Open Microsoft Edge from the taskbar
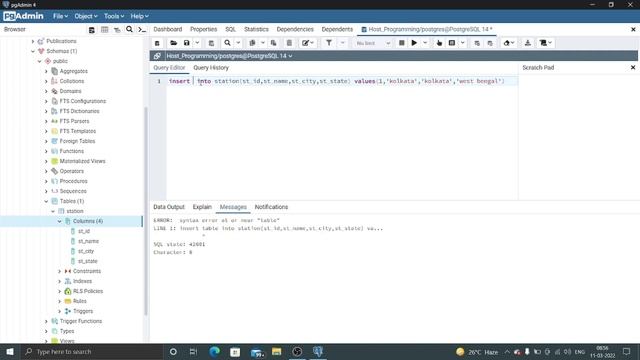 [x=215, y=352]
